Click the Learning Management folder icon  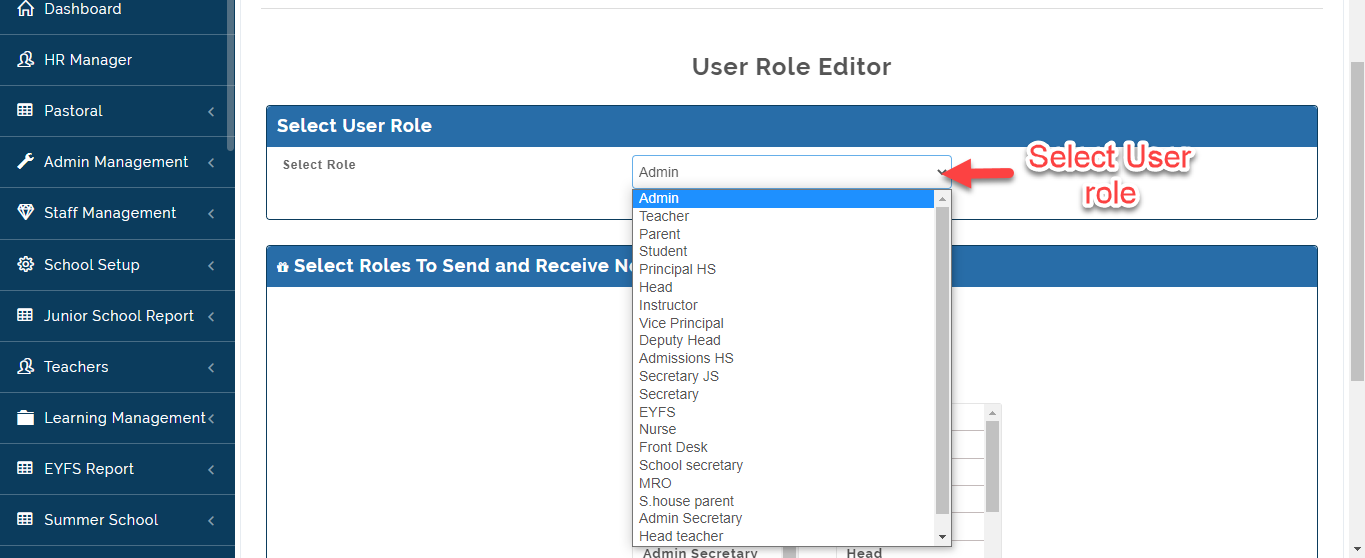point(26,418)
